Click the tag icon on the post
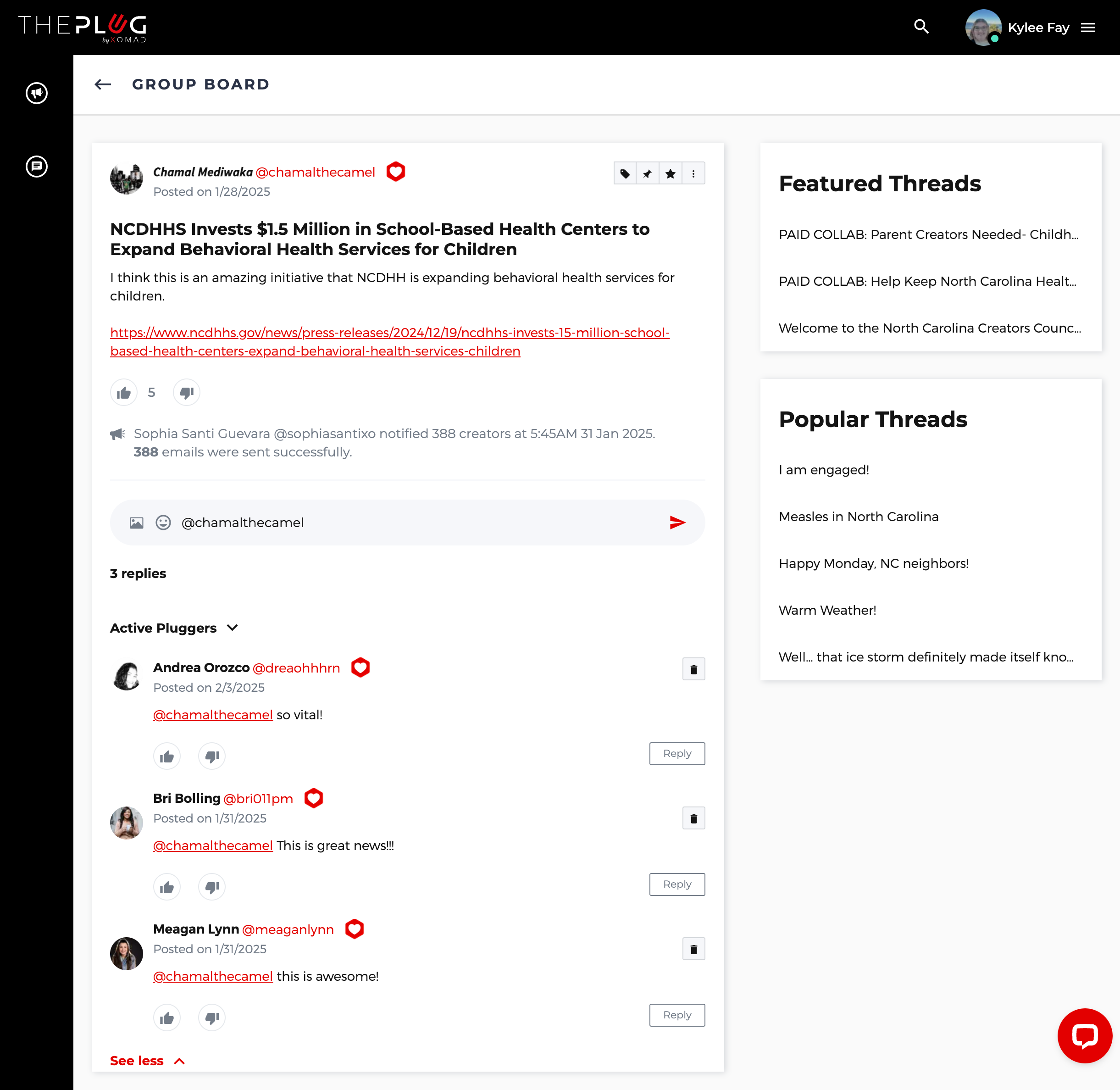Image resolution: width=1120 pixels, height=1090 pixels. (625, 173)
